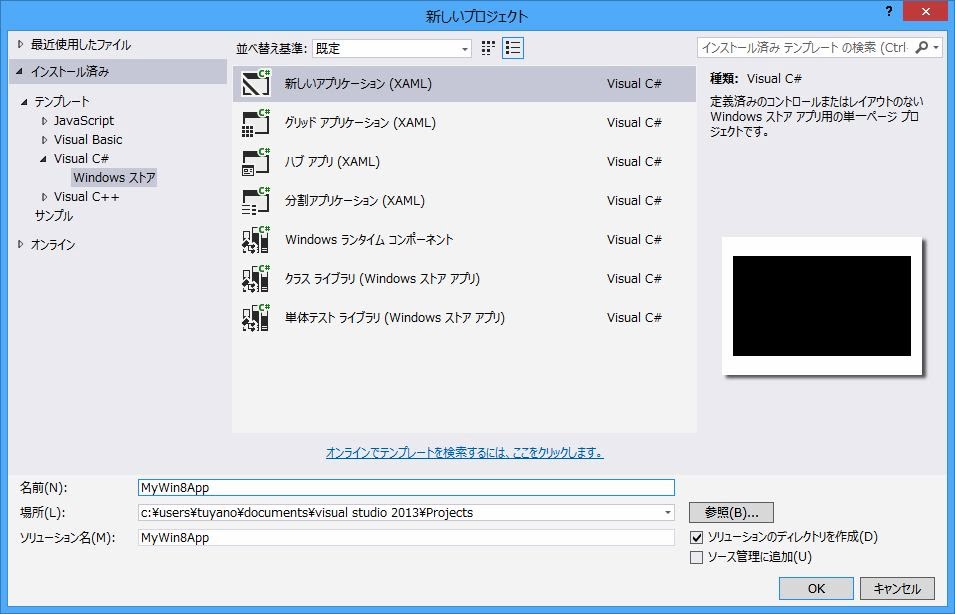
Task: Select the Windows ストア tree item
Action: [114, 178]
